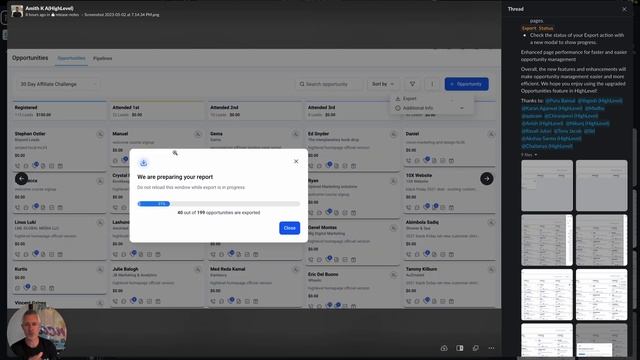Click the presenter webcam bubble

tap(37, 332)
